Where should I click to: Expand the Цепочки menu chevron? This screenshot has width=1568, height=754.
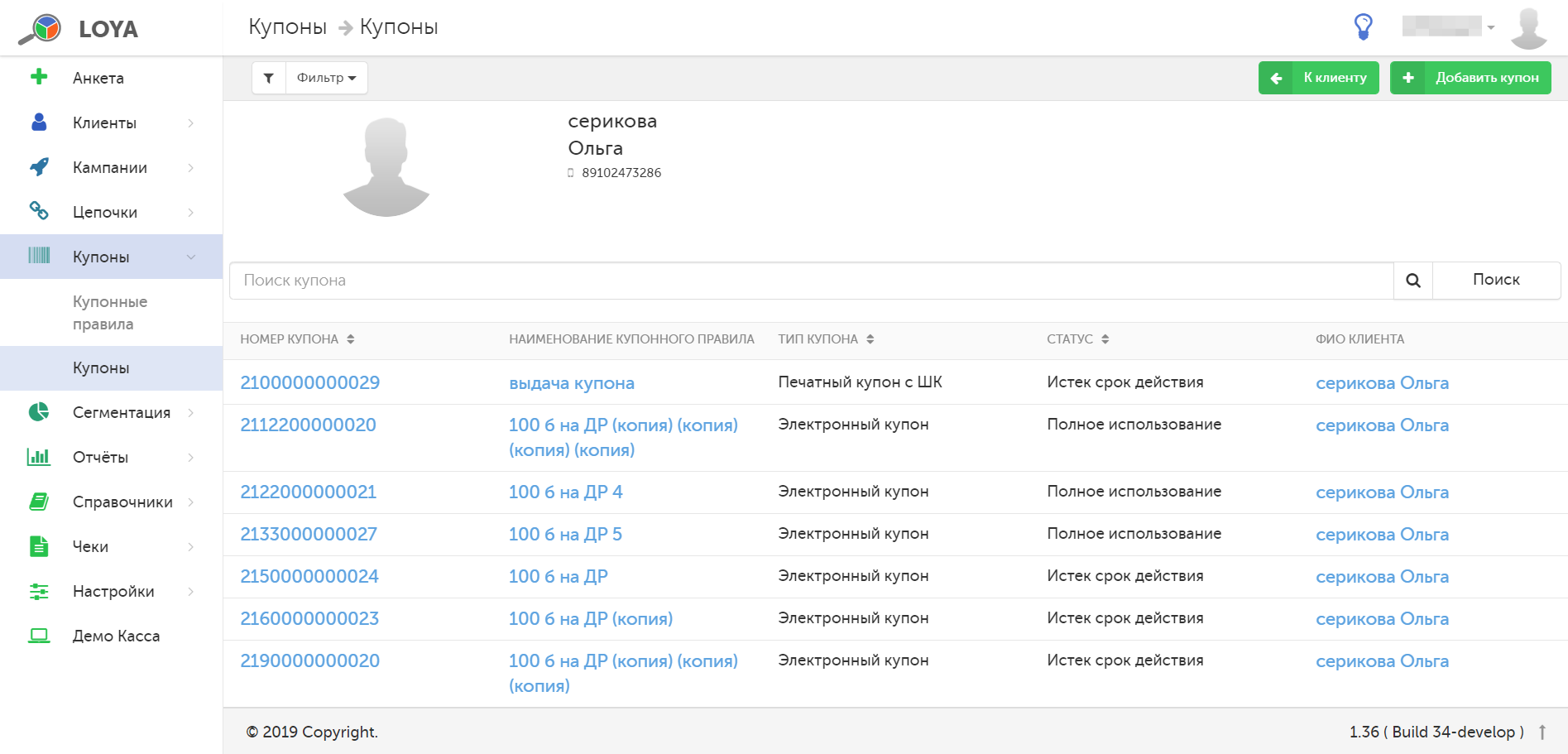pyautogui.click(x=191, y=212)
